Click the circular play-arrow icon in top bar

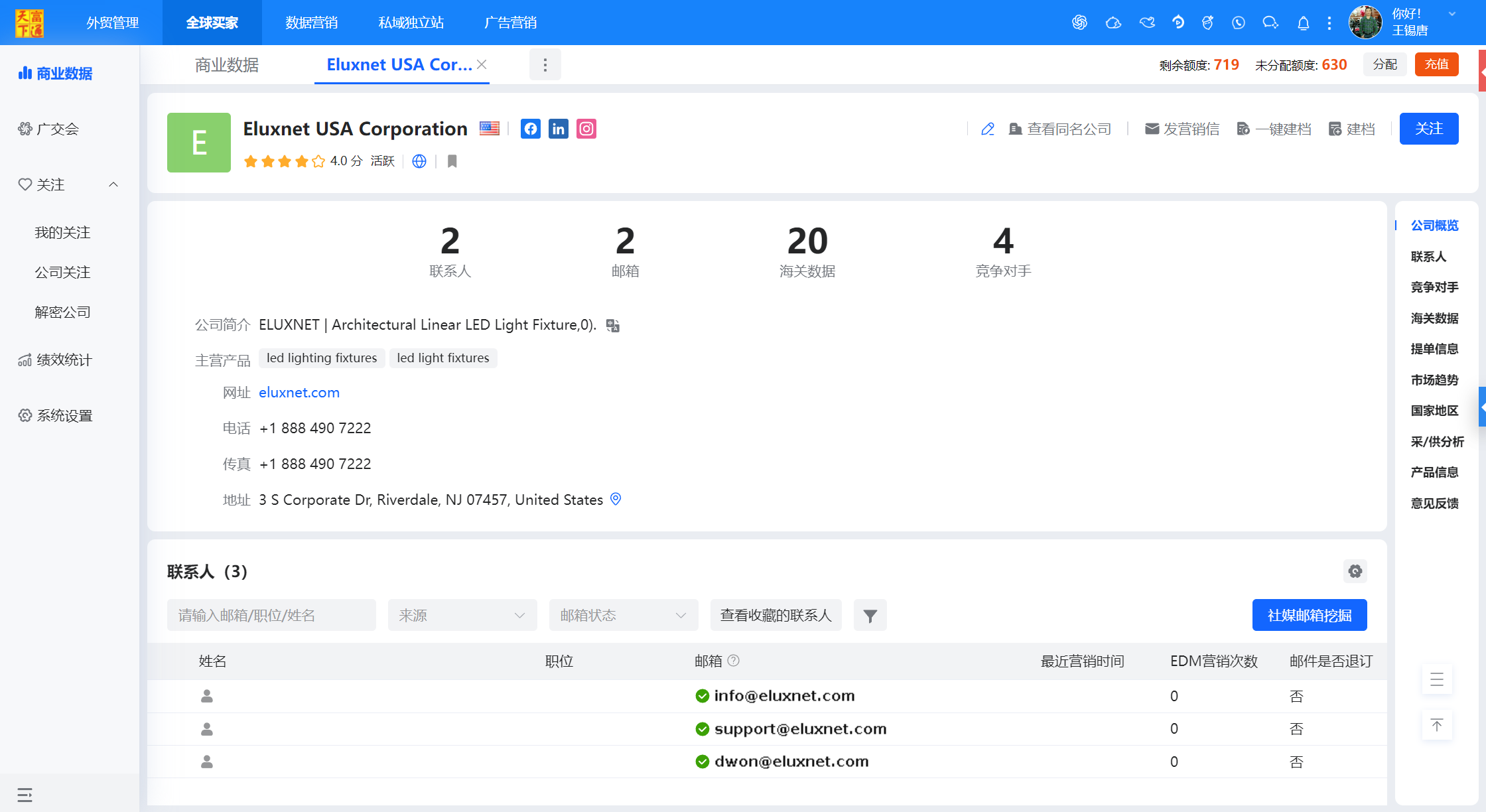pos(1178,23)
